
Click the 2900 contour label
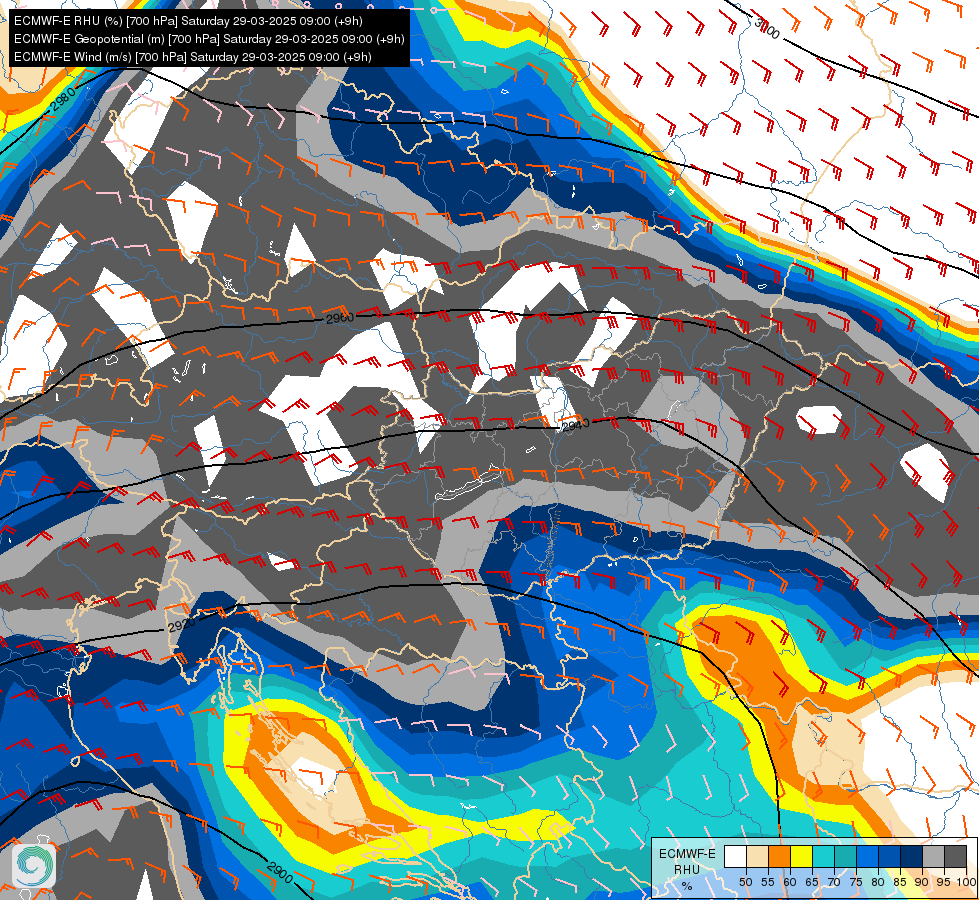(279, 873)
